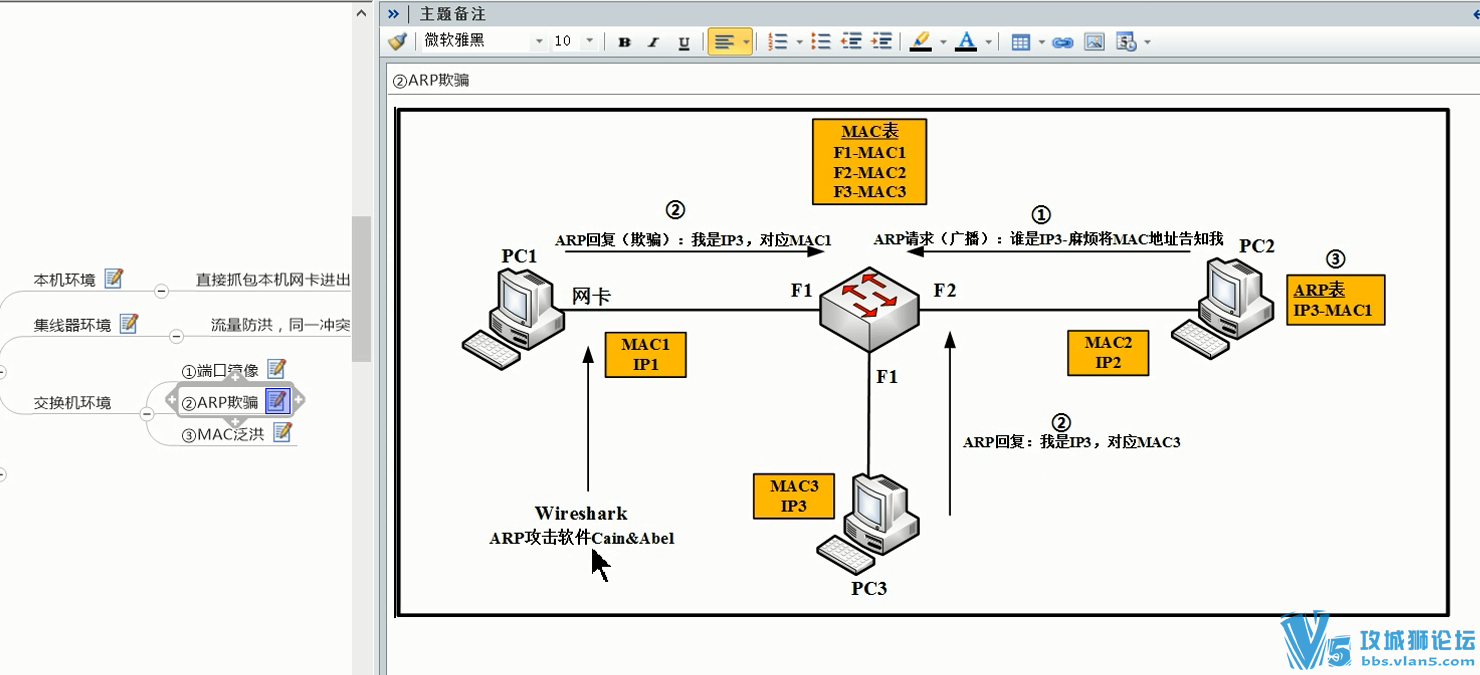Click the ②ARP欺骗 heading in the notes
This screenshot has width=1480, height=675.
(x=431, y=81)
